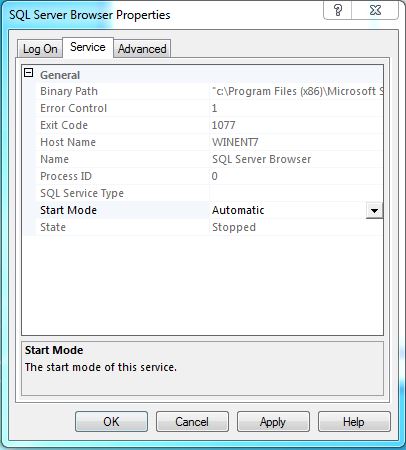Click the Start Mode description text

[x=101, y=367]
